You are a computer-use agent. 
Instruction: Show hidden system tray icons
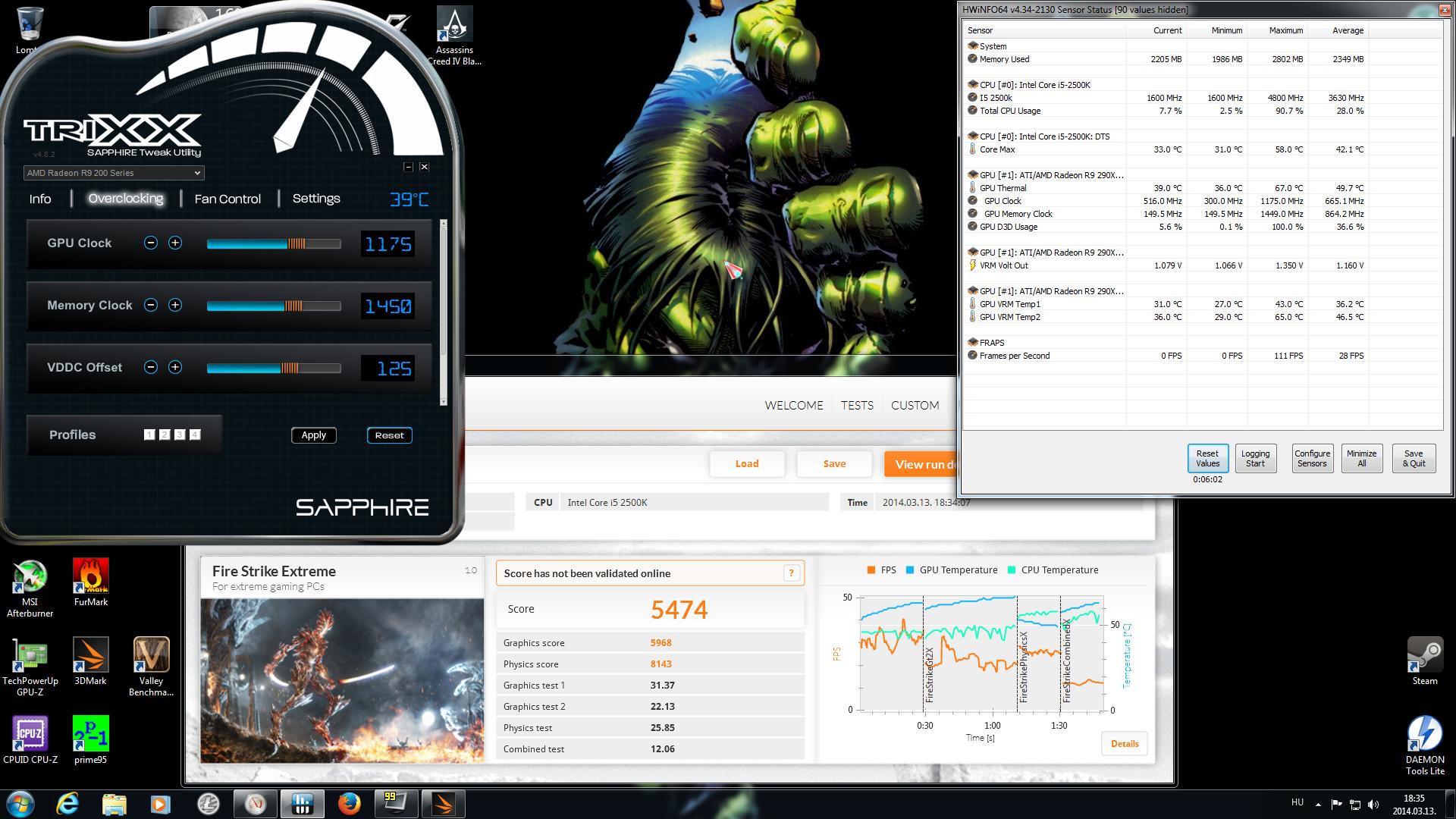(1318, 804)
